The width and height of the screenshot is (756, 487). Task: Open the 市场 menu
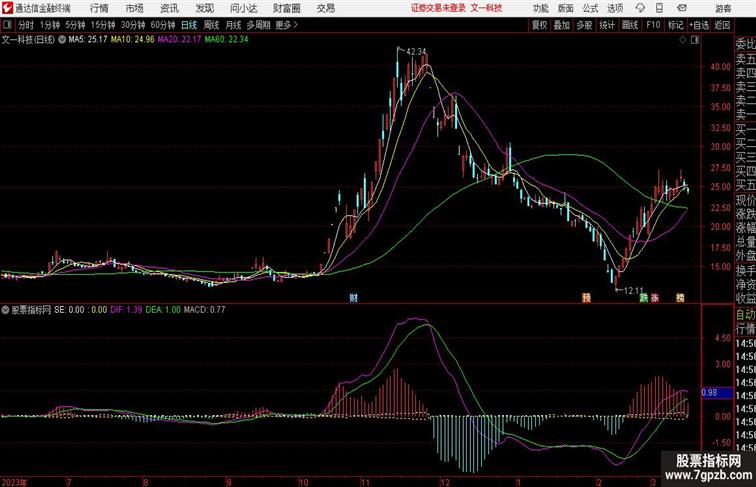click(135, 8)
